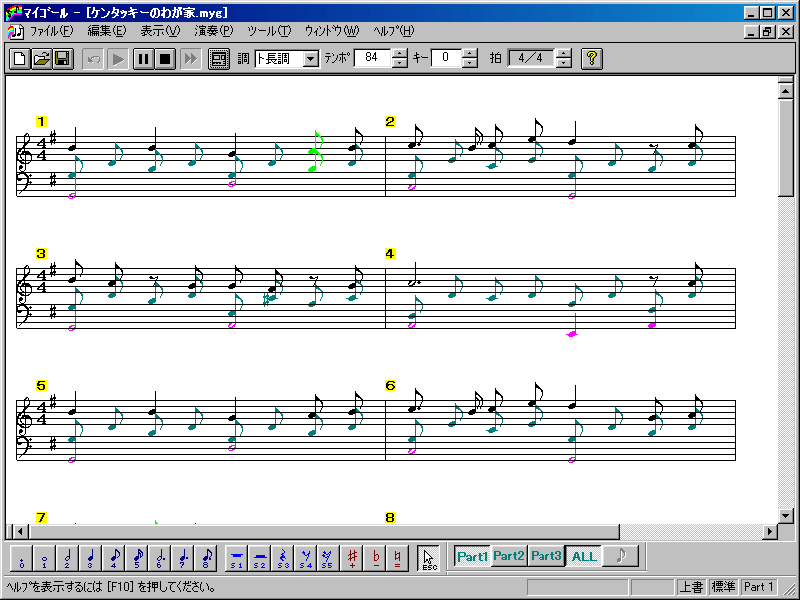The width and height of the screenshot is (800, 600).
Task: Start playback with the play button
Action: (118, 59)
